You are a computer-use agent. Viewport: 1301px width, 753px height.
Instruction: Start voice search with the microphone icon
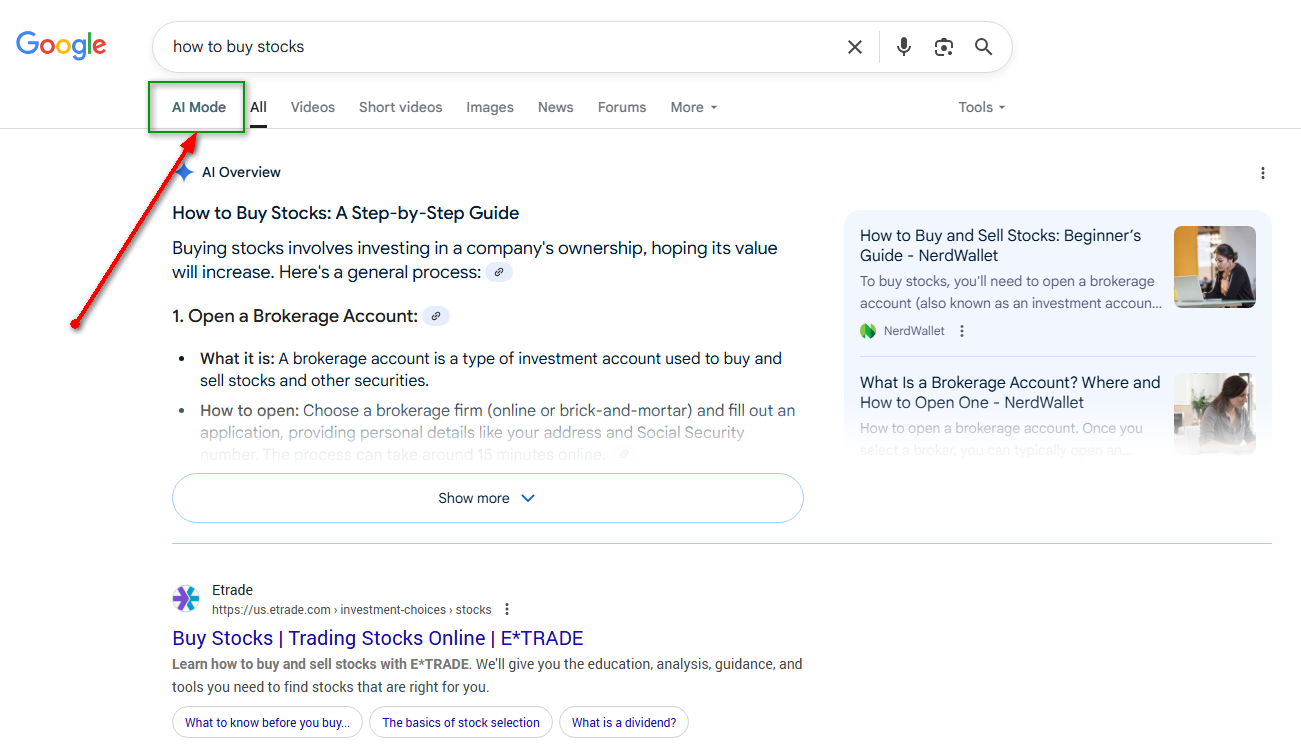click(x=904, y=47)
